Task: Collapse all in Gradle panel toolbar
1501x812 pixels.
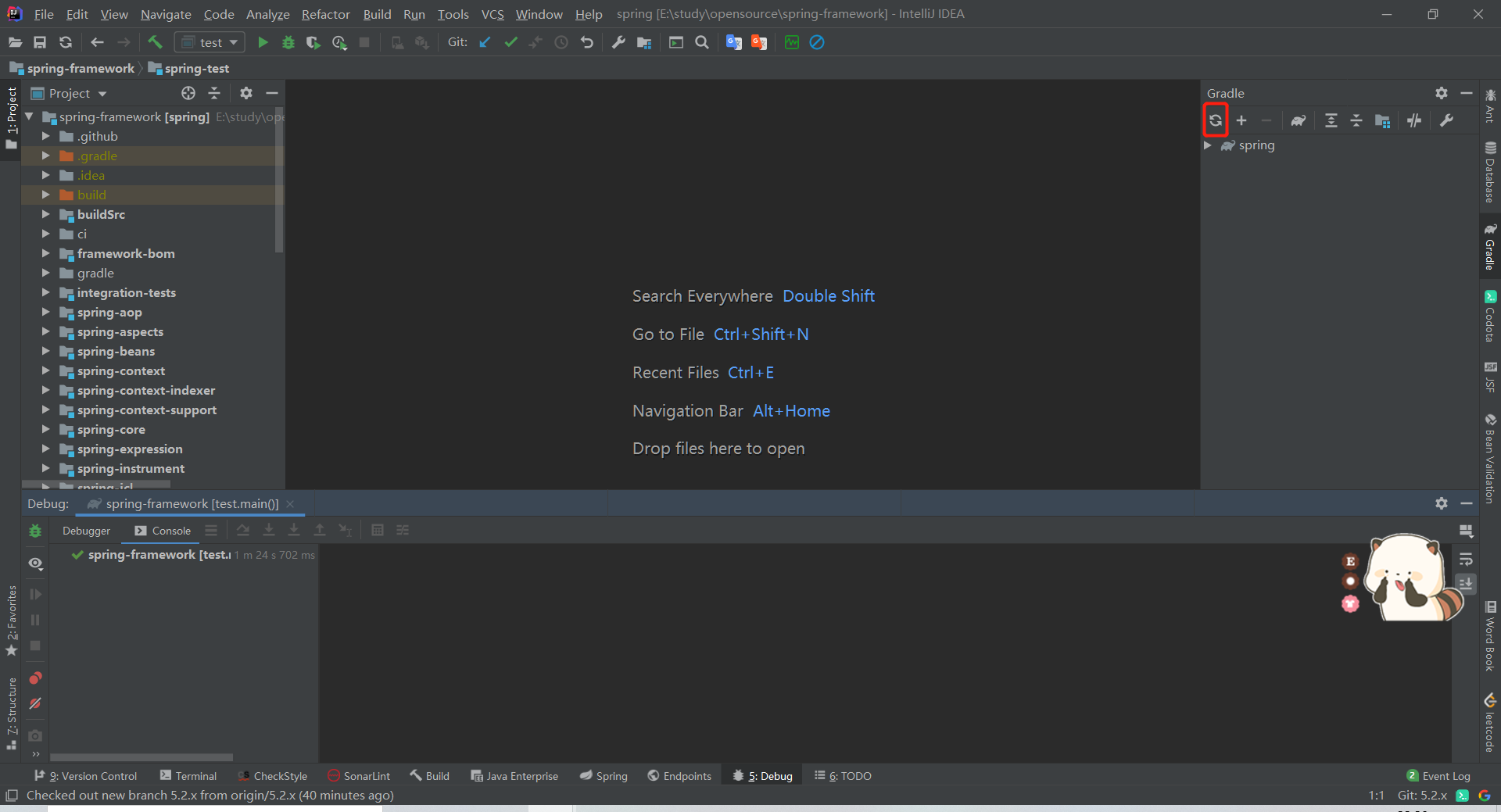Action: (x=1356, y=120)
